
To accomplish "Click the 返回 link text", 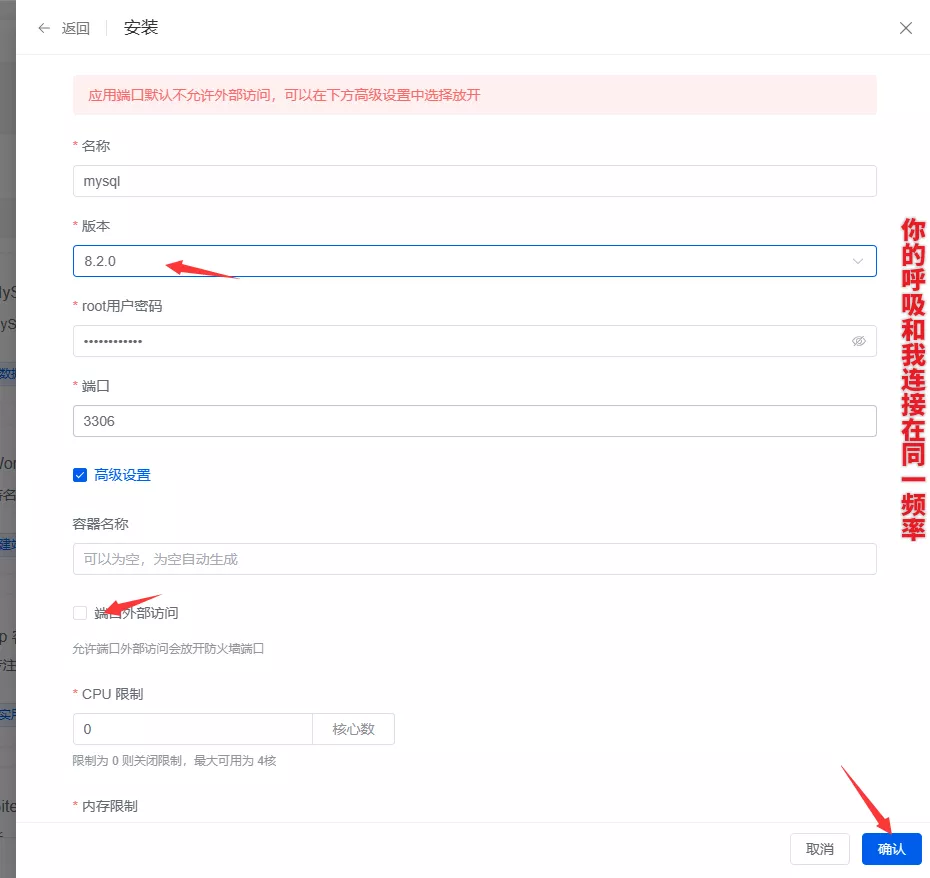I will click(x=76, y=28).
